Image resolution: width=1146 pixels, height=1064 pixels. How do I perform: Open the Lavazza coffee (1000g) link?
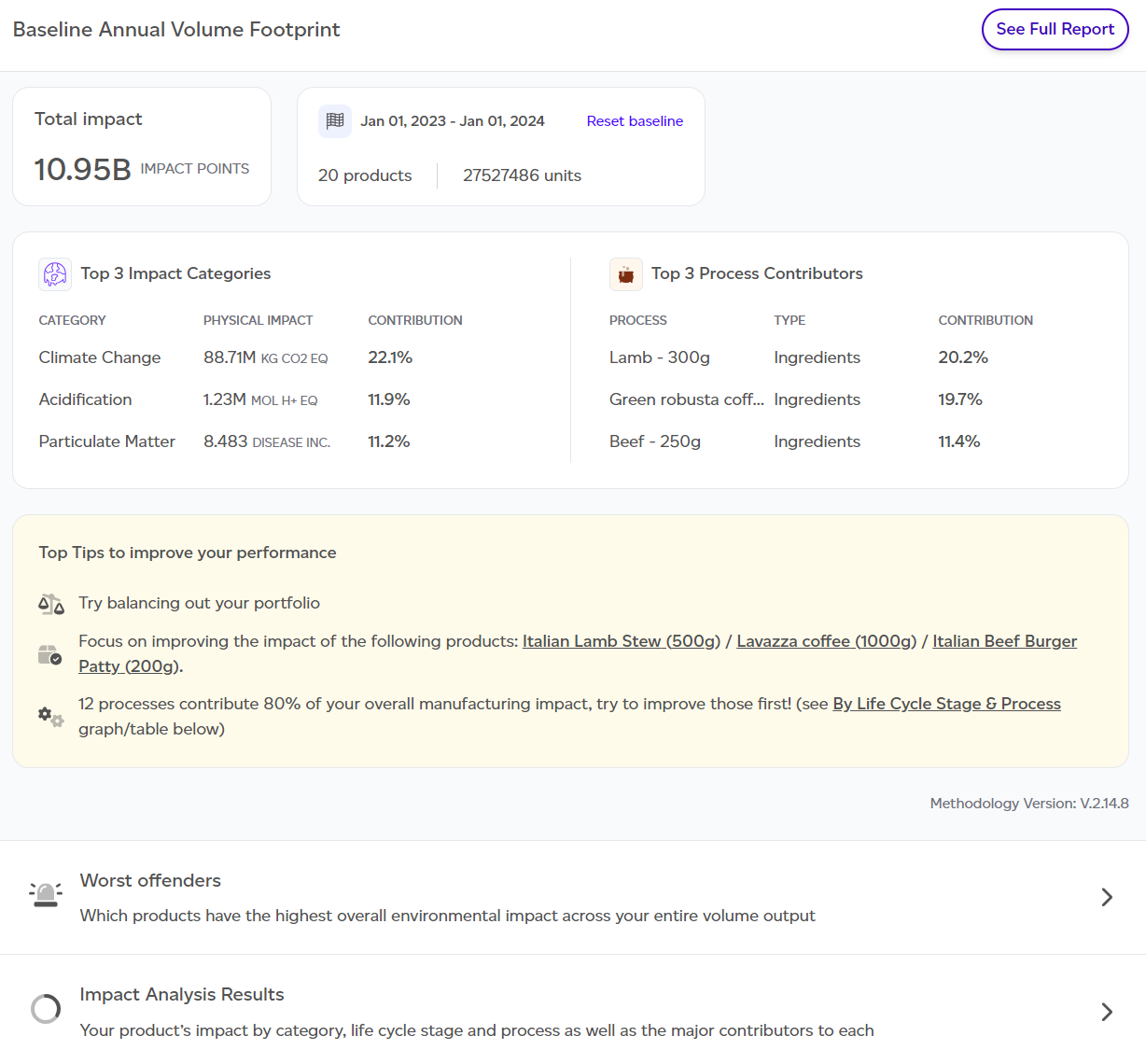pyautogui.click(x=827, y=641)
